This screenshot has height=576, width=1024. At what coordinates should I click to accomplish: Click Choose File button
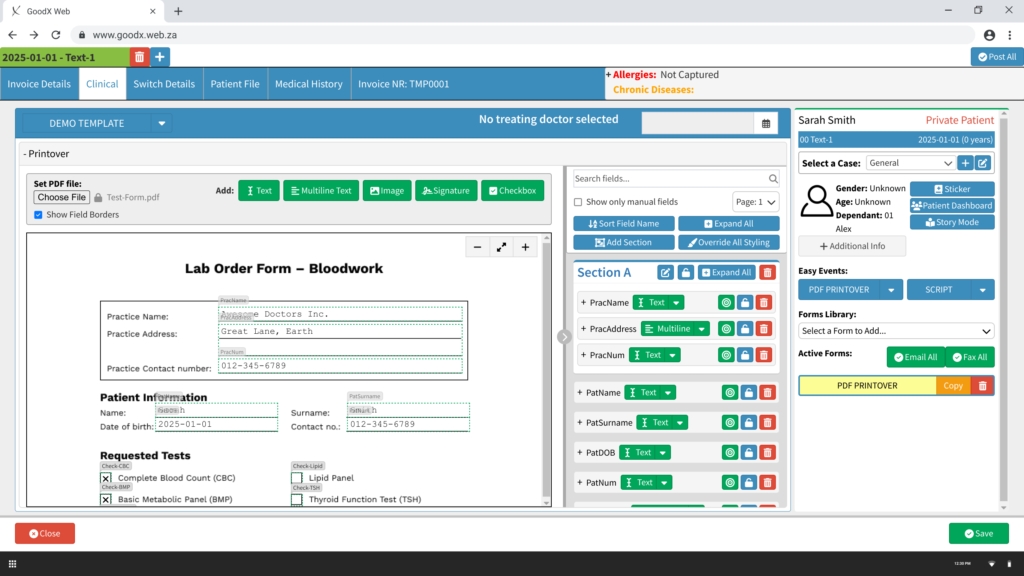(x=61, y=197)
